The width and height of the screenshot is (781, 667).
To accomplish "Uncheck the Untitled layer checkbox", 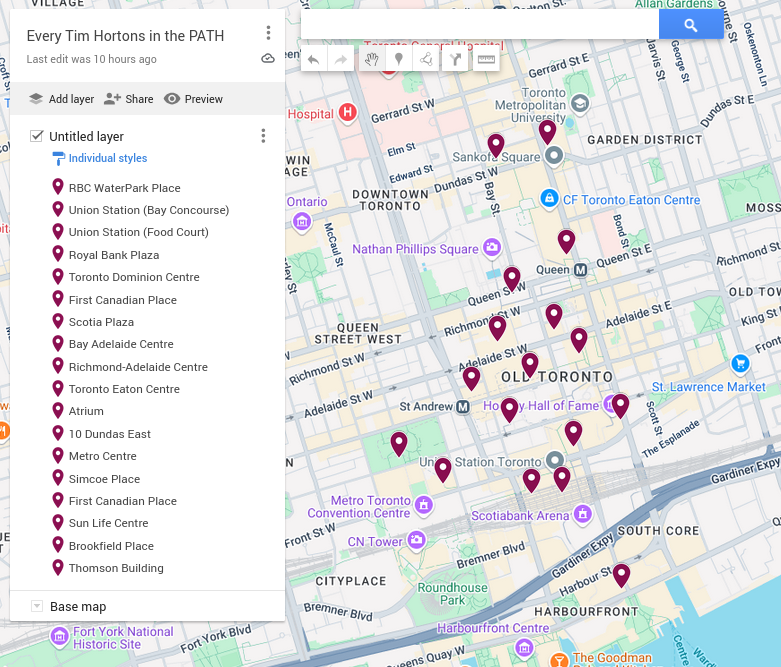I will click(x=37, y=136).
